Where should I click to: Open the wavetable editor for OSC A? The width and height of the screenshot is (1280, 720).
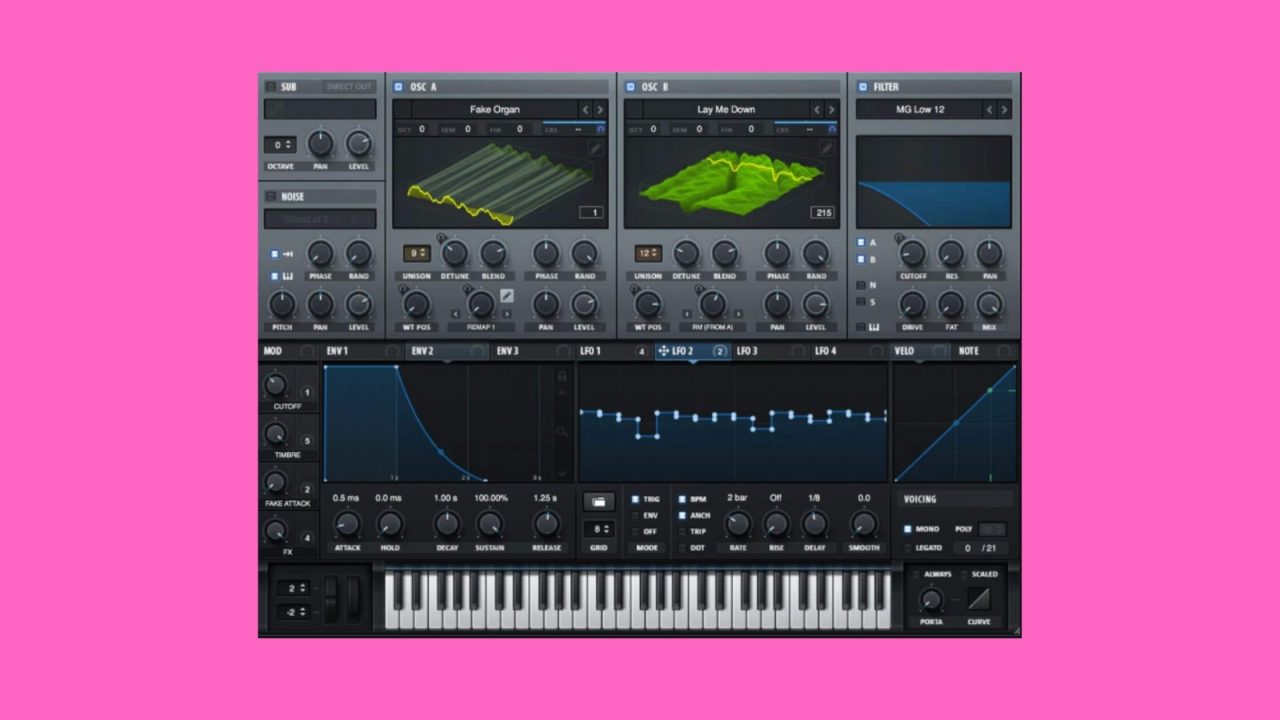595,149
